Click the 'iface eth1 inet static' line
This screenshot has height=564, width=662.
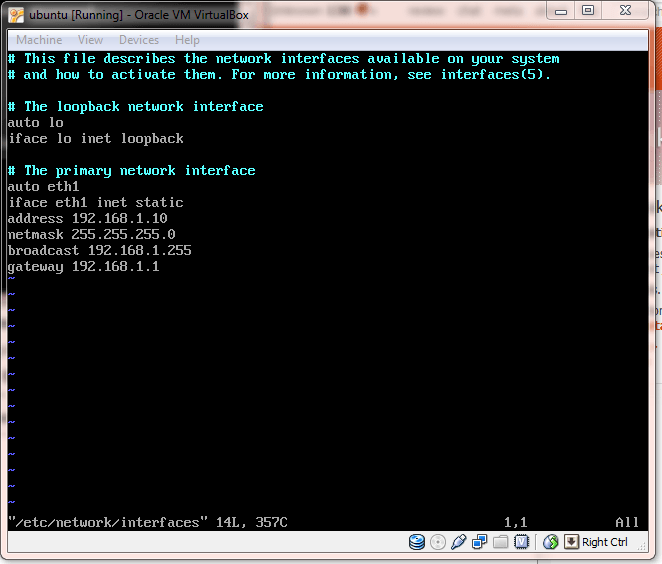point(96,203)
